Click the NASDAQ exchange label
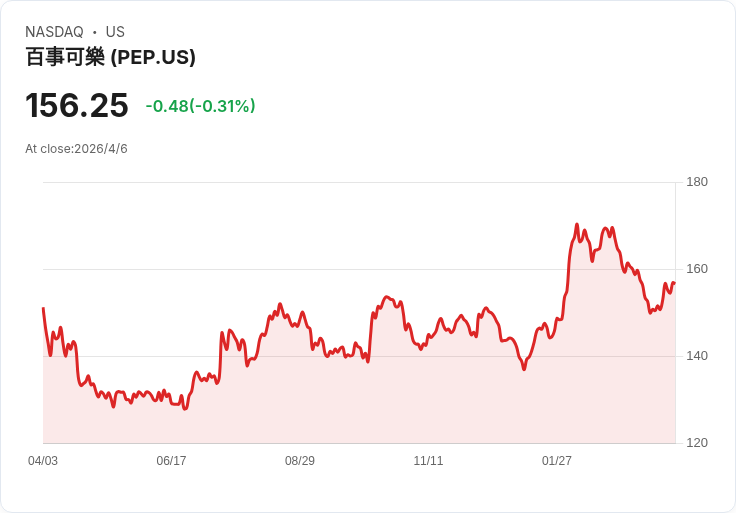 (54, 32)
